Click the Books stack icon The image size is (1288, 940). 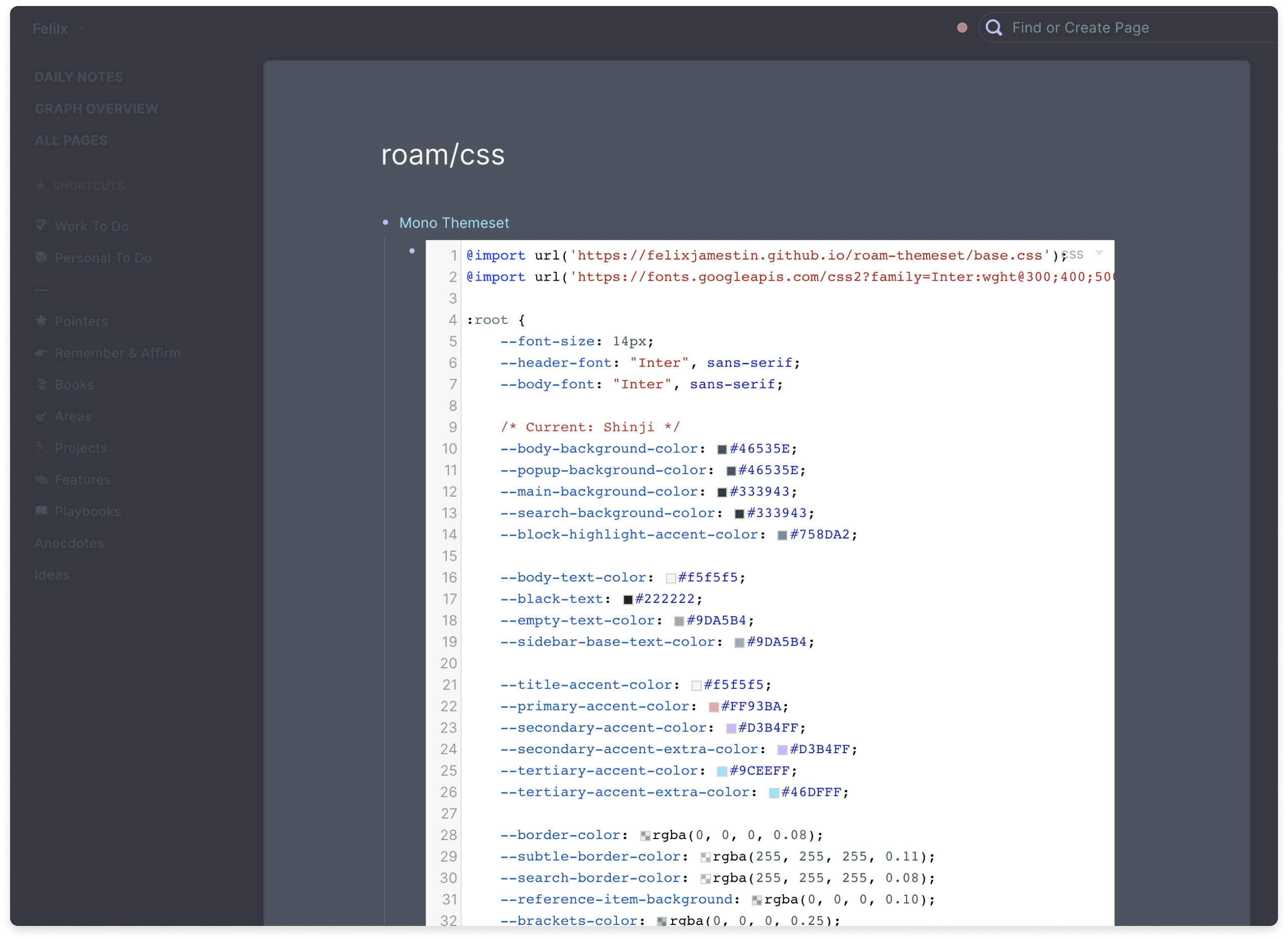point(41,385)
